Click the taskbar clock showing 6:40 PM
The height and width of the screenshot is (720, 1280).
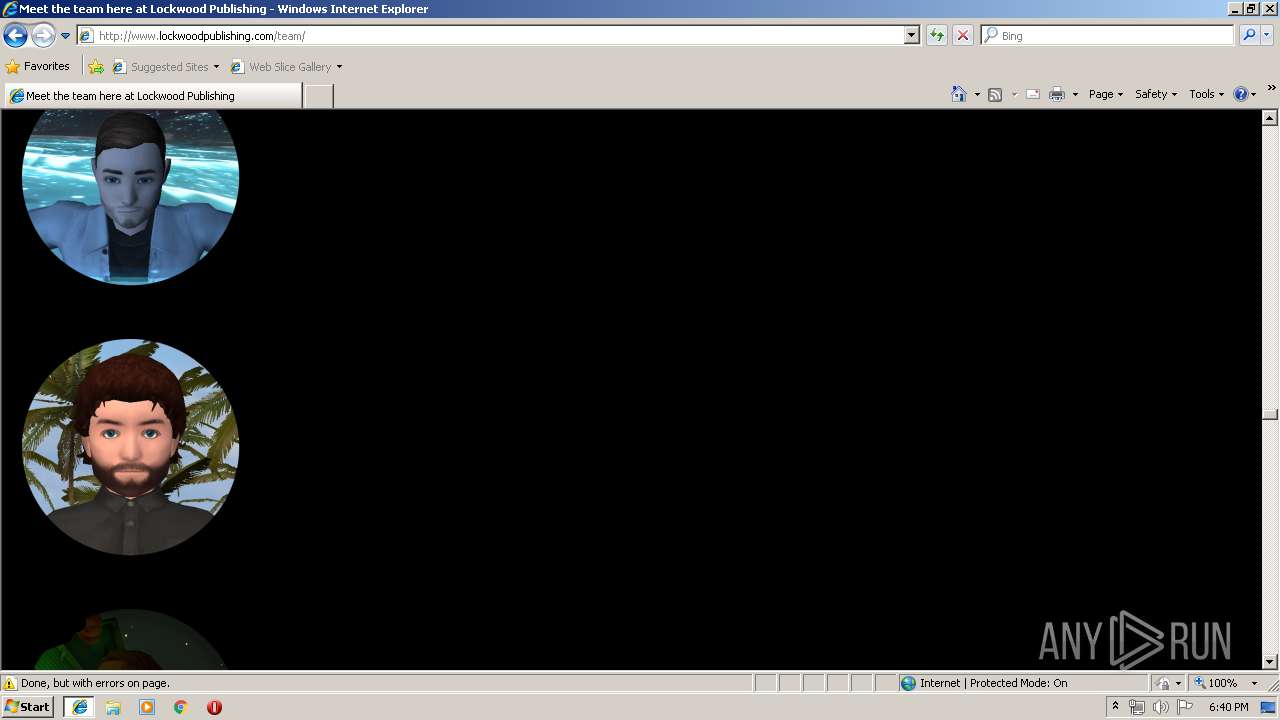1228,707
